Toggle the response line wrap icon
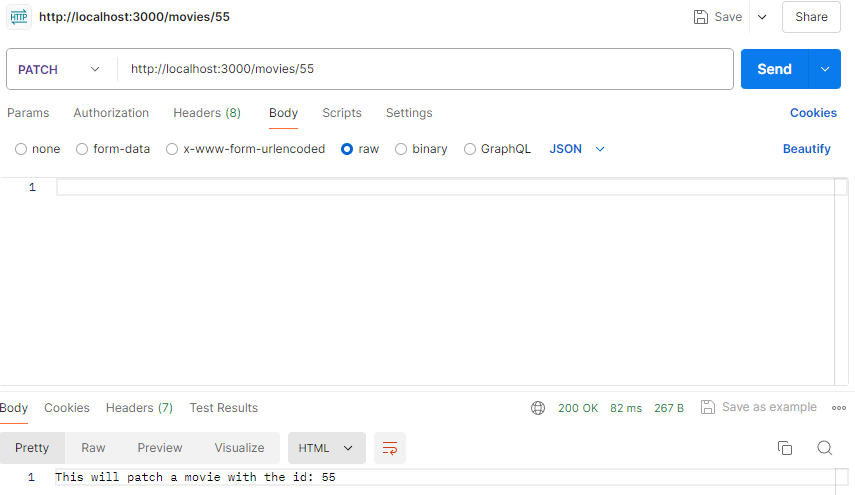Screen dimensions: 855x495 (x=390, y=448)
